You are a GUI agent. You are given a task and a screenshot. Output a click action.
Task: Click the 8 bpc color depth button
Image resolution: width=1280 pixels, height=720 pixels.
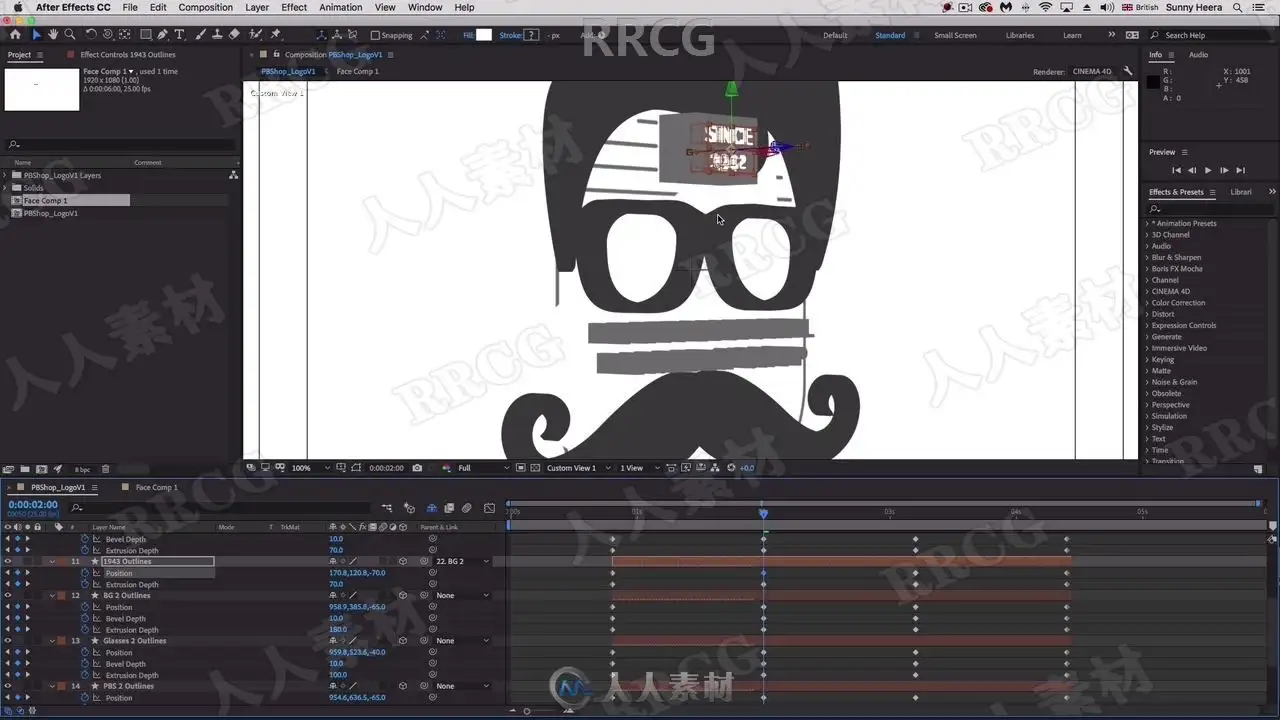point(84,469)
